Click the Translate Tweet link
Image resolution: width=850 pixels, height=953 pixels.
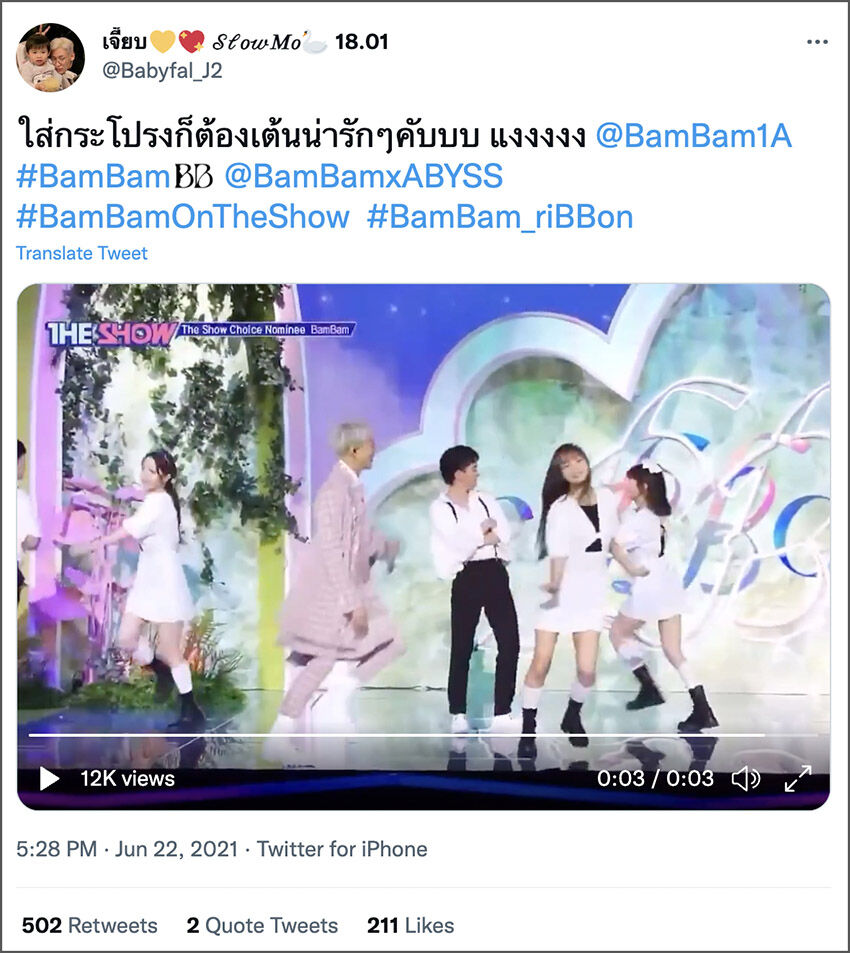click(81, 253)
